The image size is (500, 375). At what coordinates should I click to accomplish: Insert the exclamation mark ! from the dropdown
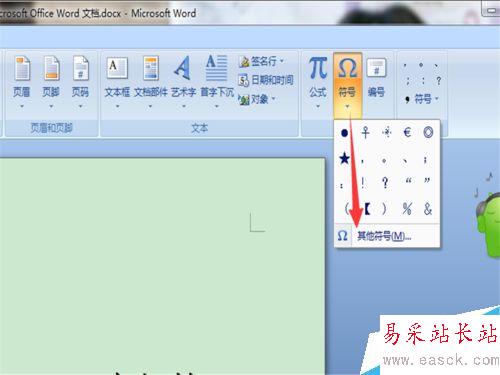[363, 183]
